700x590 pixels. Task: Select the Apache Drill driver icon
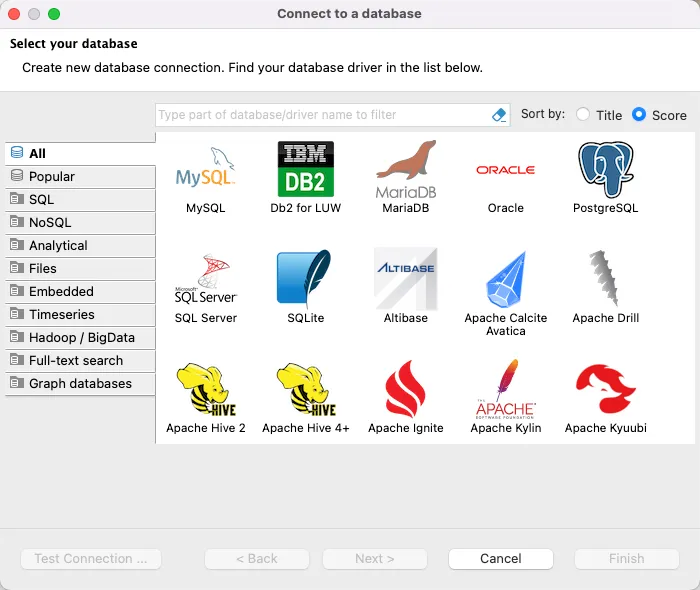tap(605, 278)
